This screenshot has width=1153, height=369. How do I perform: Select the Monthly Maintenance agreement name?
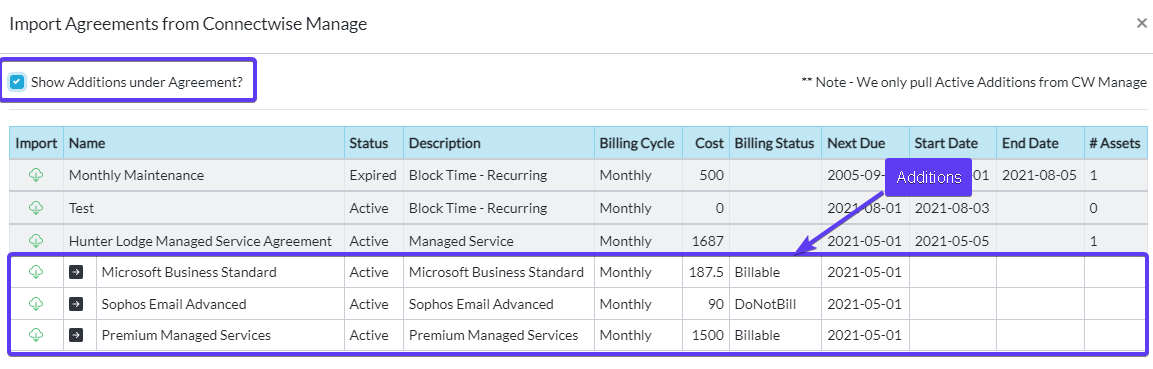coord(136,175)
